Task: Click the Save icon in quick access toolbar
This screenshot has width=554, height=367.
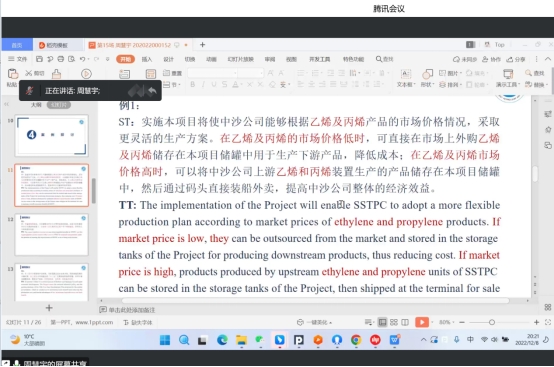Action: coord(39,59)
